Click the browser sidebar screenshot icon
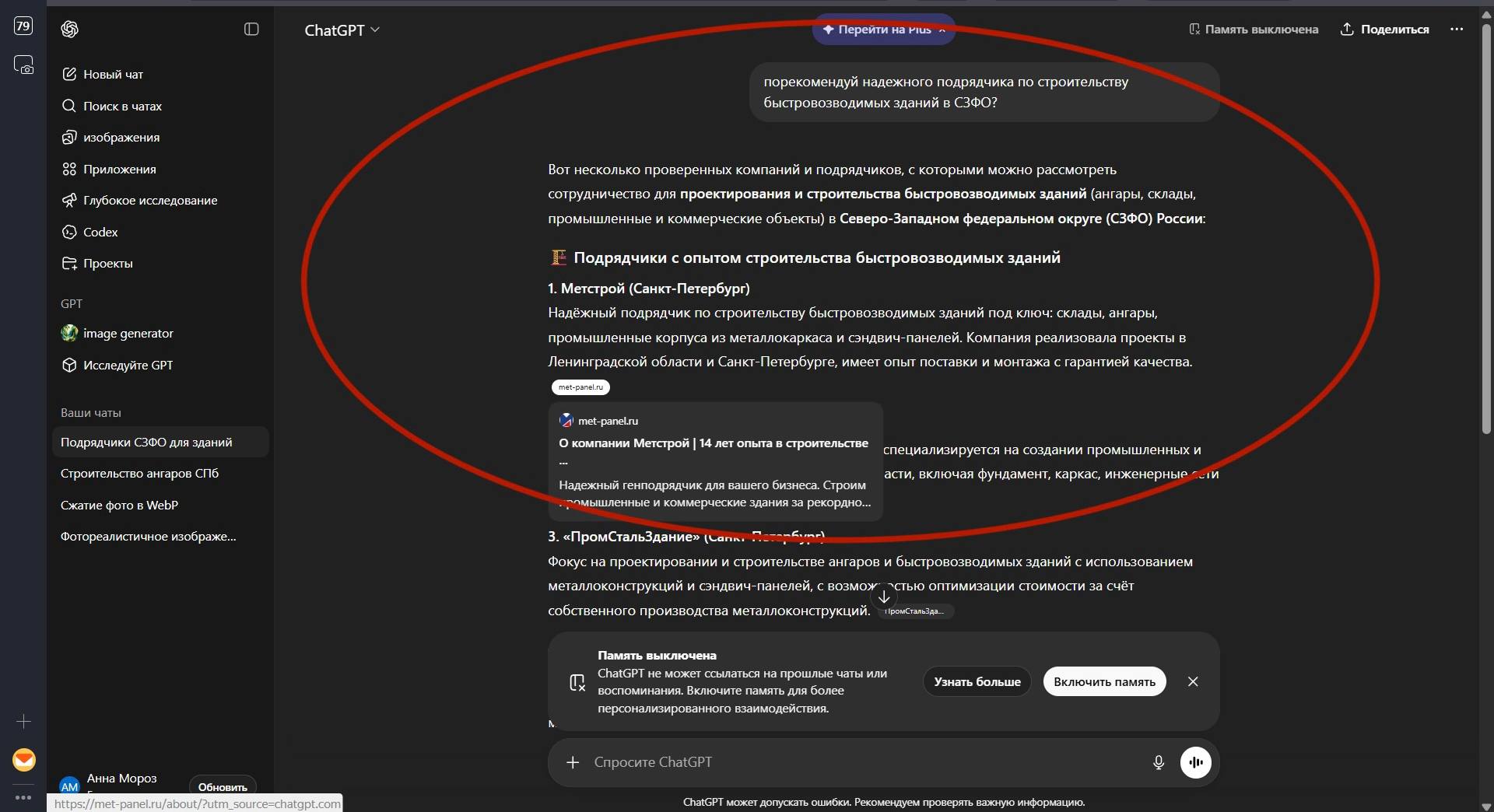 (x=23, y=65)
